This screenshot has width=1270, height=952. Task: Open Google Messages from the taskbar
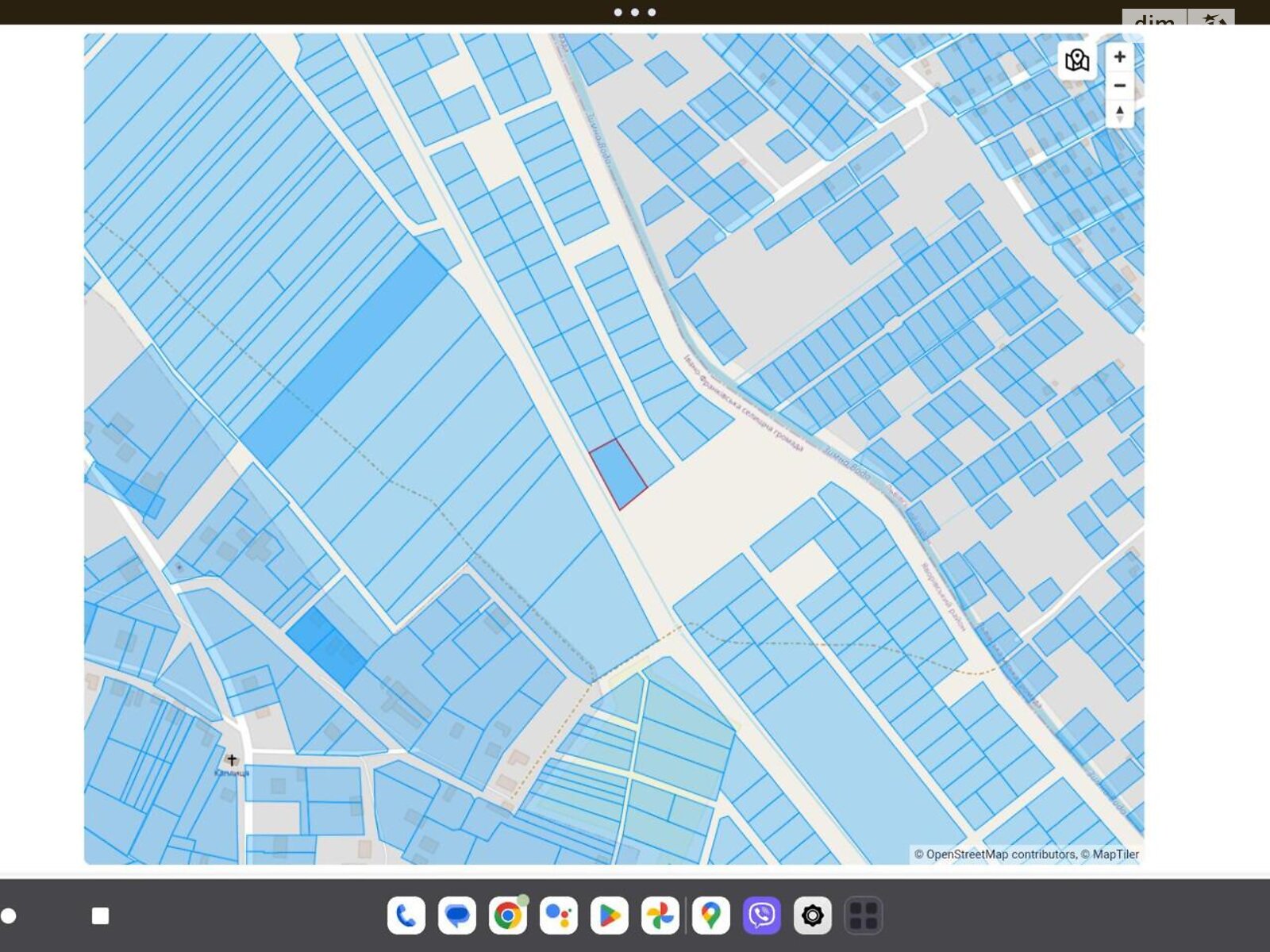point(456,916)
